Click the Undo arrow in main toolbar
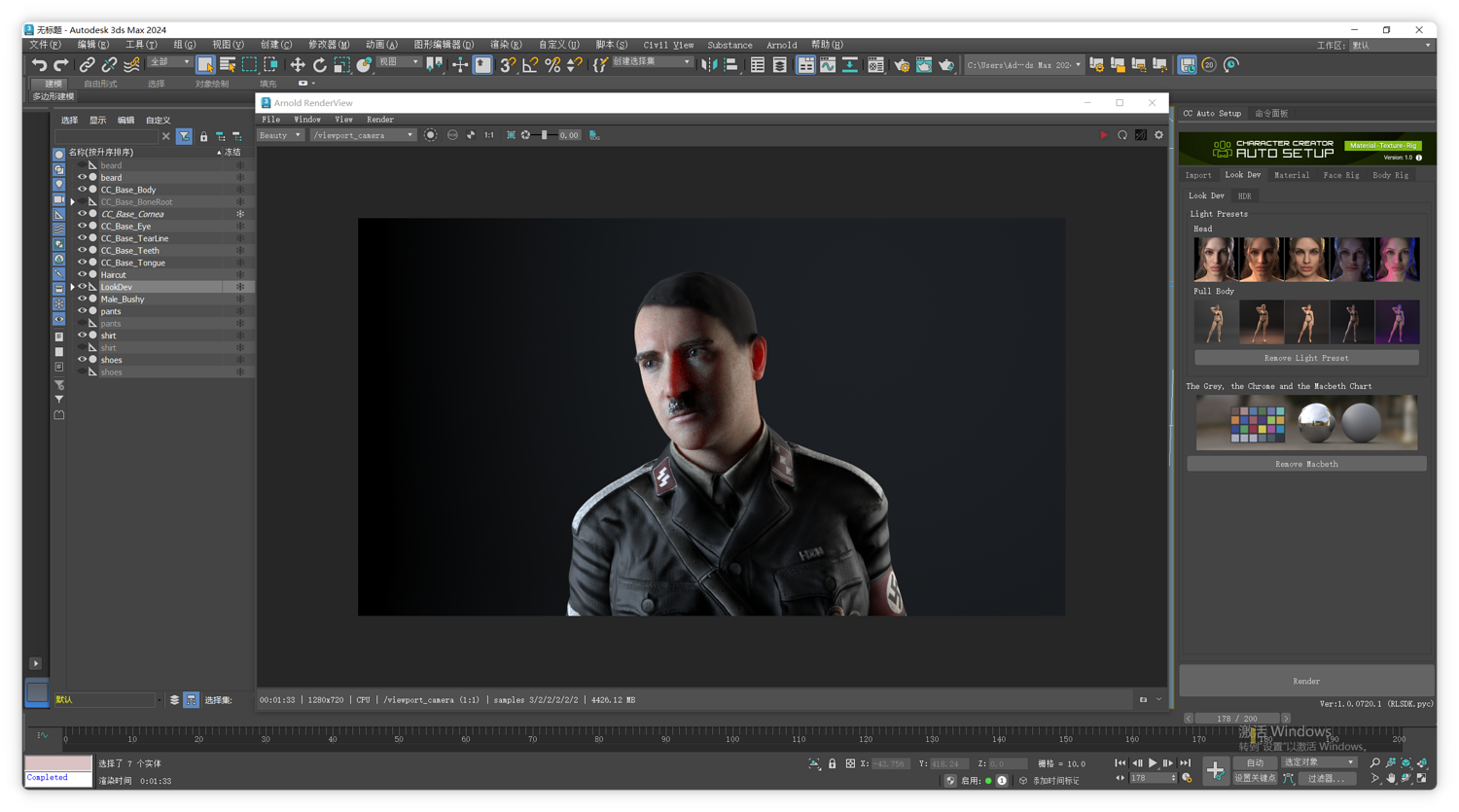Screen dimensions: 1459x812 pos(39,65)
